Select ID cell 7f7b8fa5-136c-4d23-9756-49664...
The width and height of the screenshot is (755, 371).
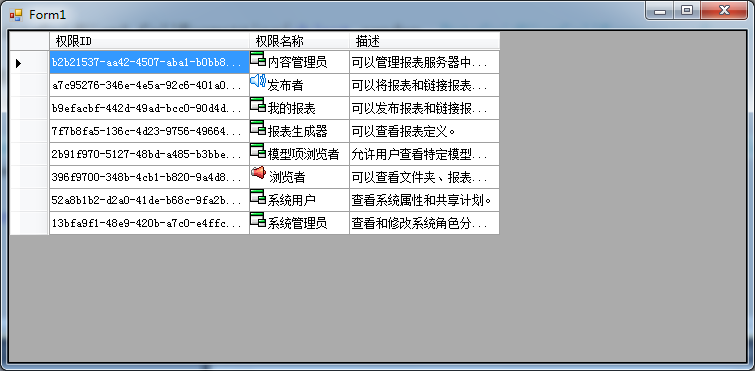(149, 131)
